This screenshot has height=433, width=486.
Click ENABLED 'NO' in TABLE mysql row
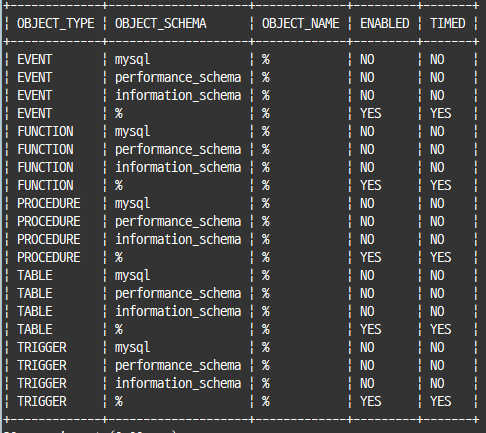click(x=367, y=276)
